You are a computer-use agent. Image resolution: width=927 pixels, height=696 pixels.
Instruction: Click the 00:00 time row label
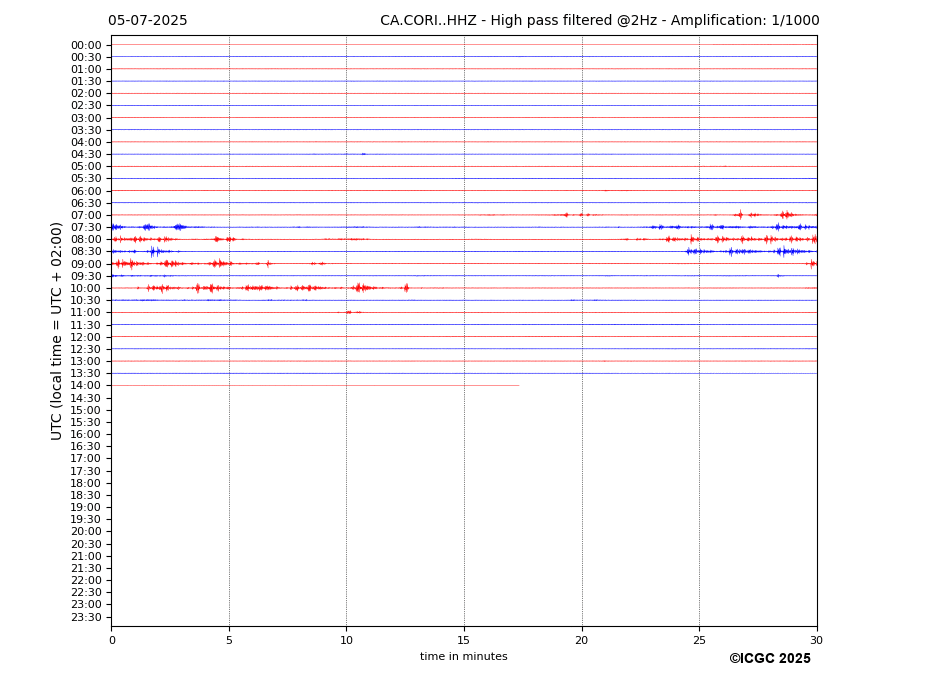pos(86,46)
